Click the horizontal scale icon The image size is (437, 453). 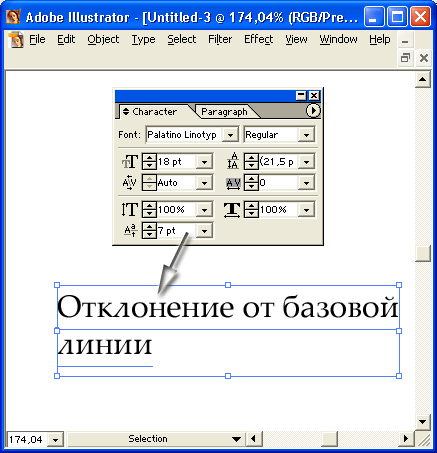[232, 210]
